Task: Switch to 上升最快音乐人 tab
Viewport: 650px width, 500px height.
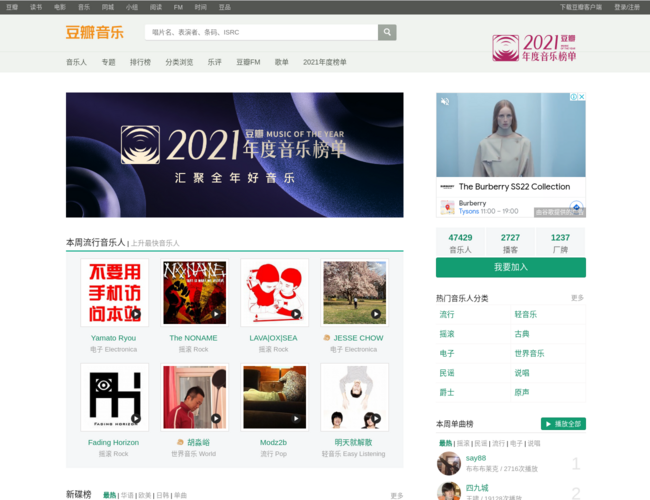Action: [155, 243]
